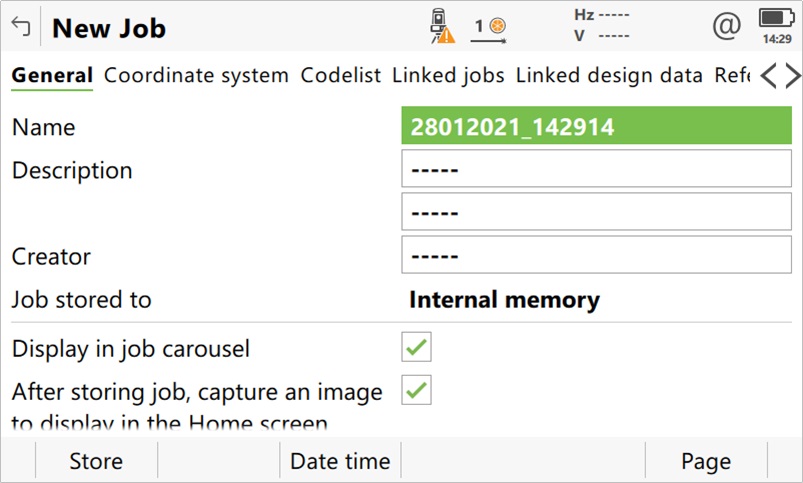Toggle capture image after storing job checkbox
Viewport: 803px width, 483px height.
coord(416,391)
